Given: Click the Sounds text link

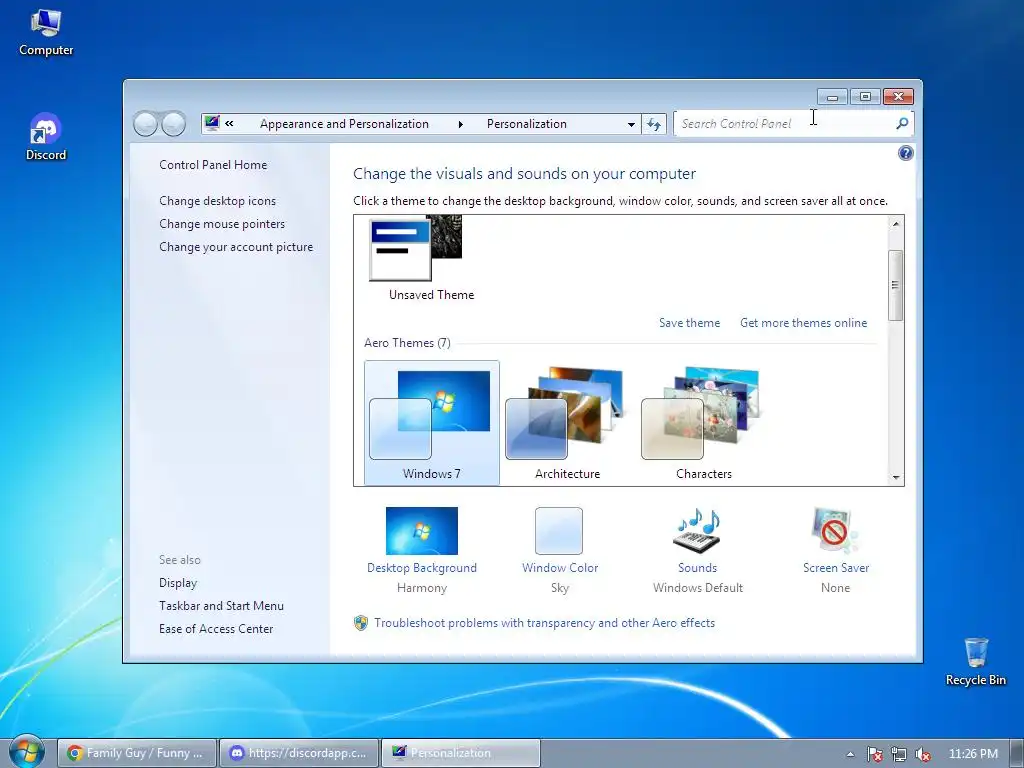Looking at the screenshot, I should click(697, 568).
